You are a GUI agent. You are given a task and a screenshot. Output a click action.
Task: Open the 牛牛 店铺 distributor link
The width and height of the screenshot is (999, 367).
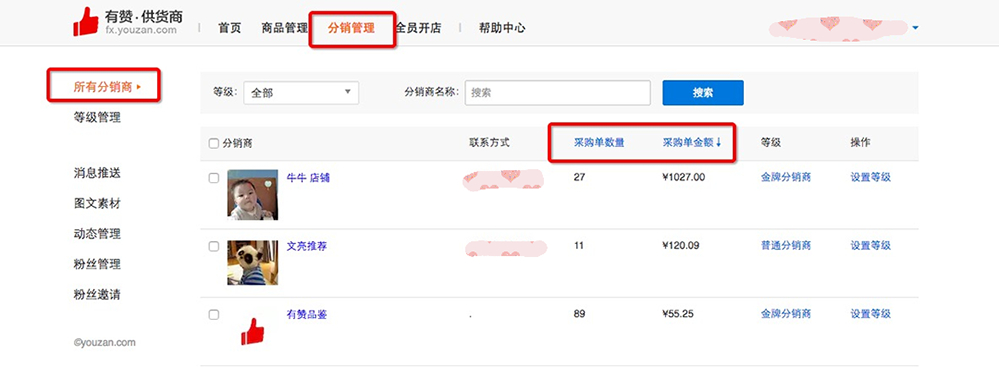tap(308, 178)
